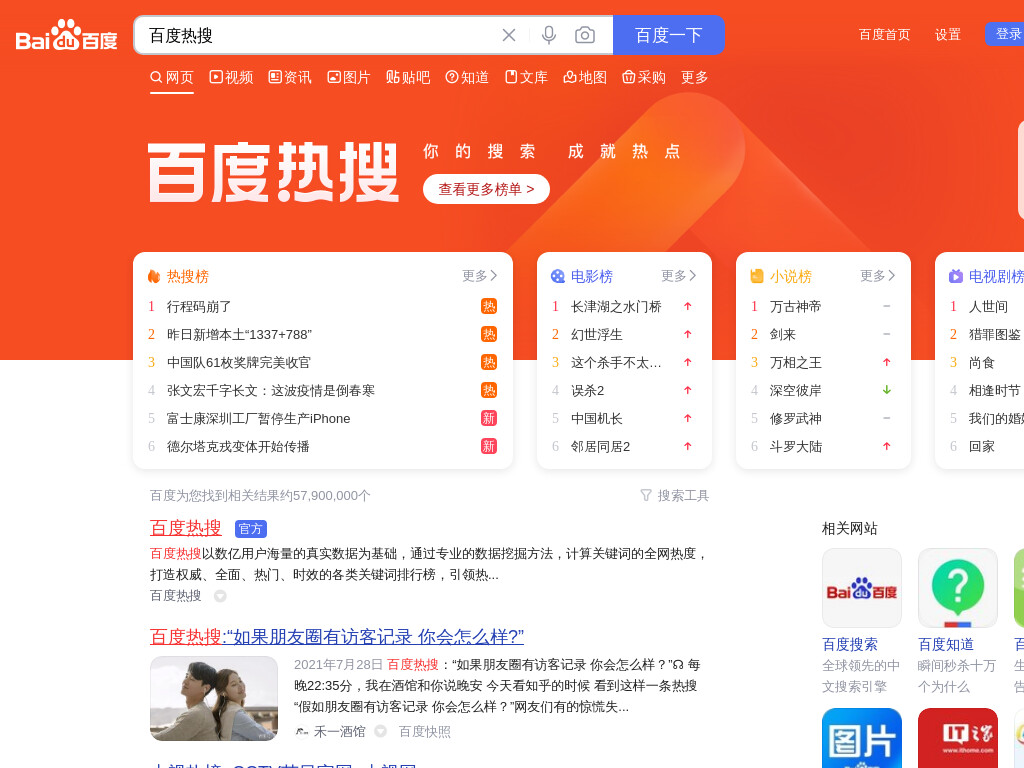1024x768 pixels.
Task: Start voice search with the microphone icon
Action: pos(549,35)
